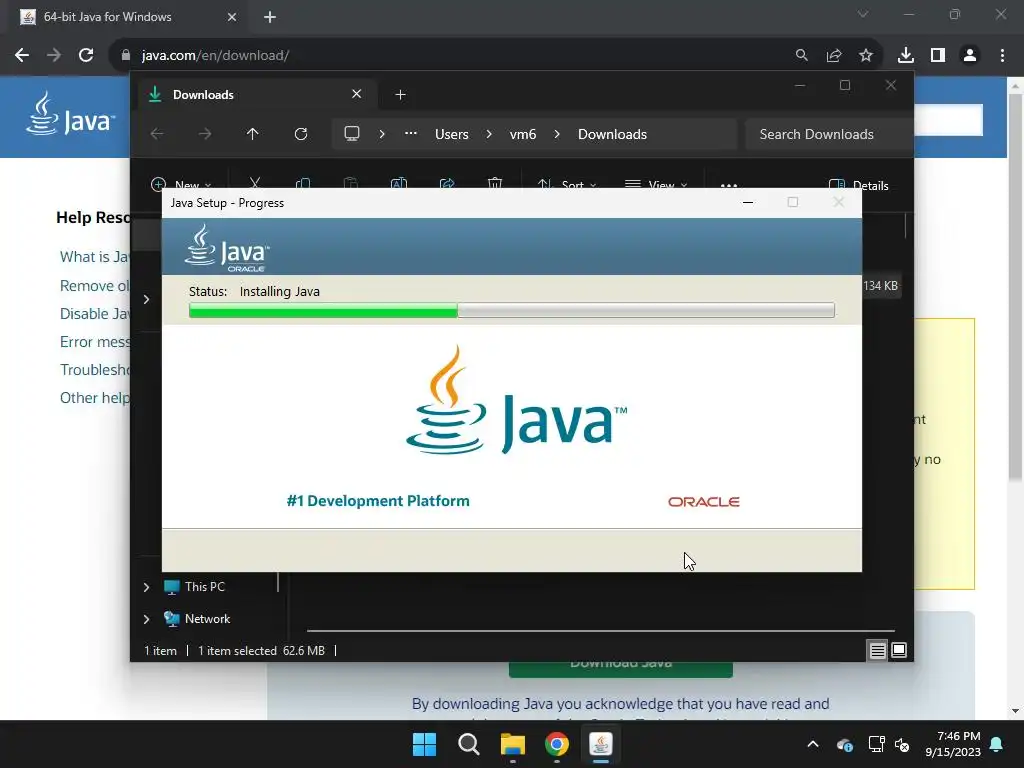Open the notification bell in taskbar
The height and width of the screenshot is (768, 1024).
pyautogui.click(x=997, y=744)
